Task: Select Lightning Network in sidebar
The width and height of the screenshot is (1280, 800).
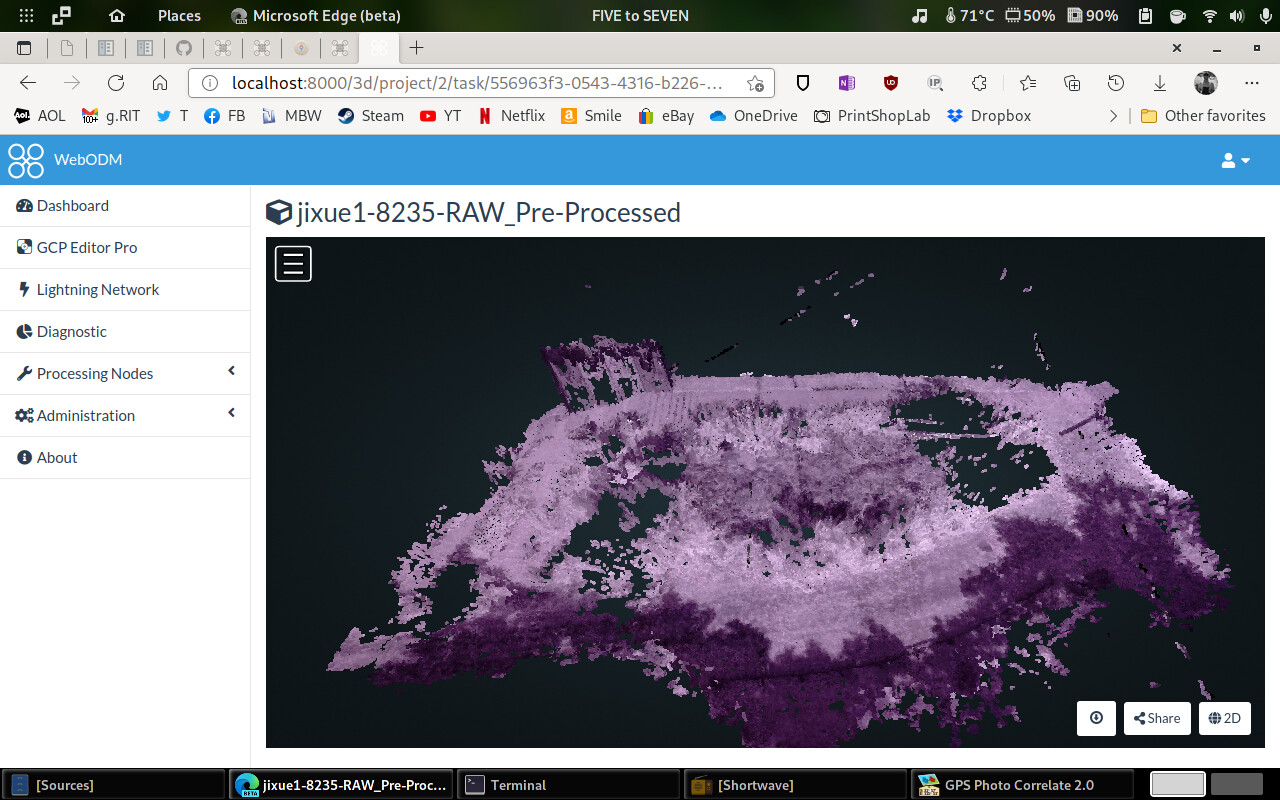Action: click(98, 290)
